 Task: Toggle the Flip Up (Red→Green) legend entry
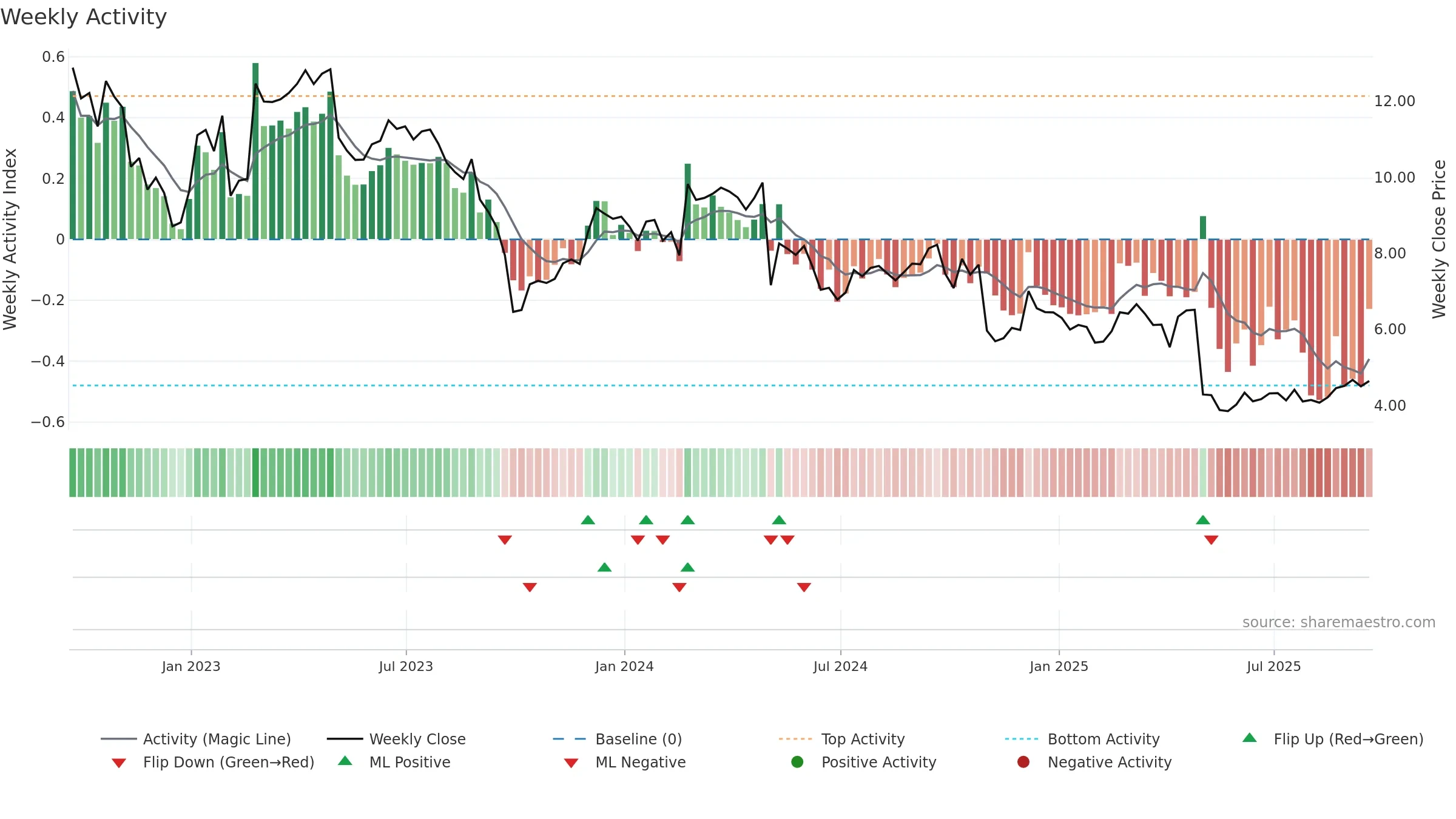1333,739
